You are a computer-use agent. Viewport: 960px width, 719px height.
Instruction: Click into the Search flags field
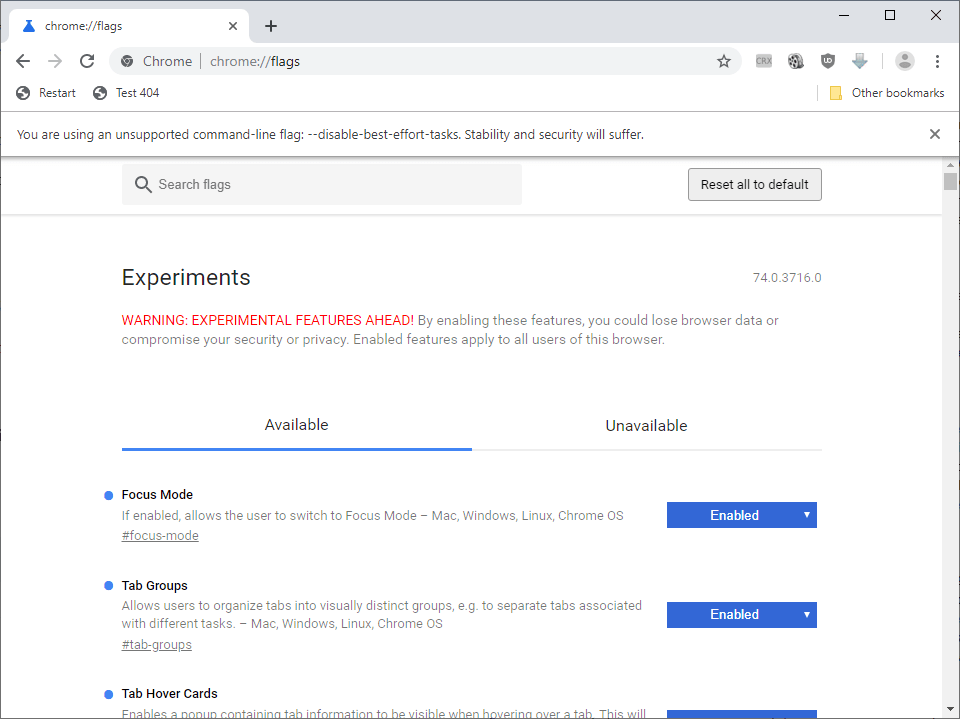(321, 184)
